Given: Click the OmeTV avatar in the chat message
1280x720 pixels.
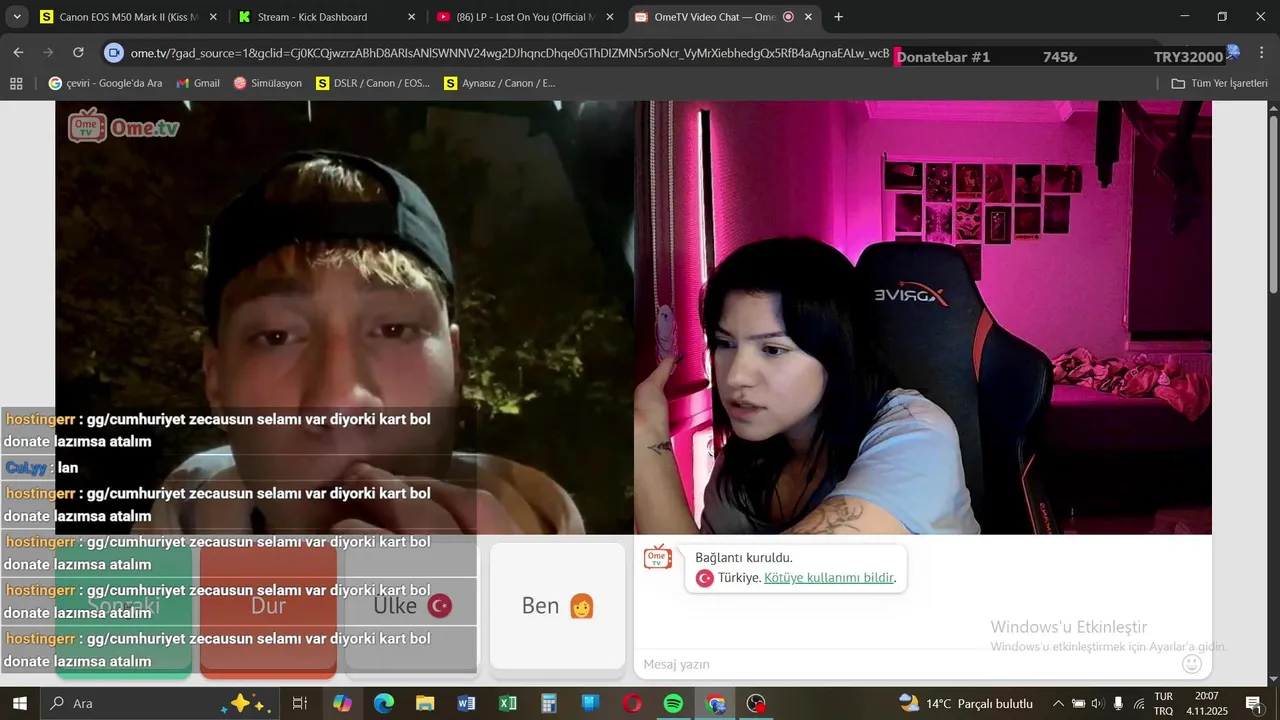Looking at the screenshot, I should click(x=657, y=557).
